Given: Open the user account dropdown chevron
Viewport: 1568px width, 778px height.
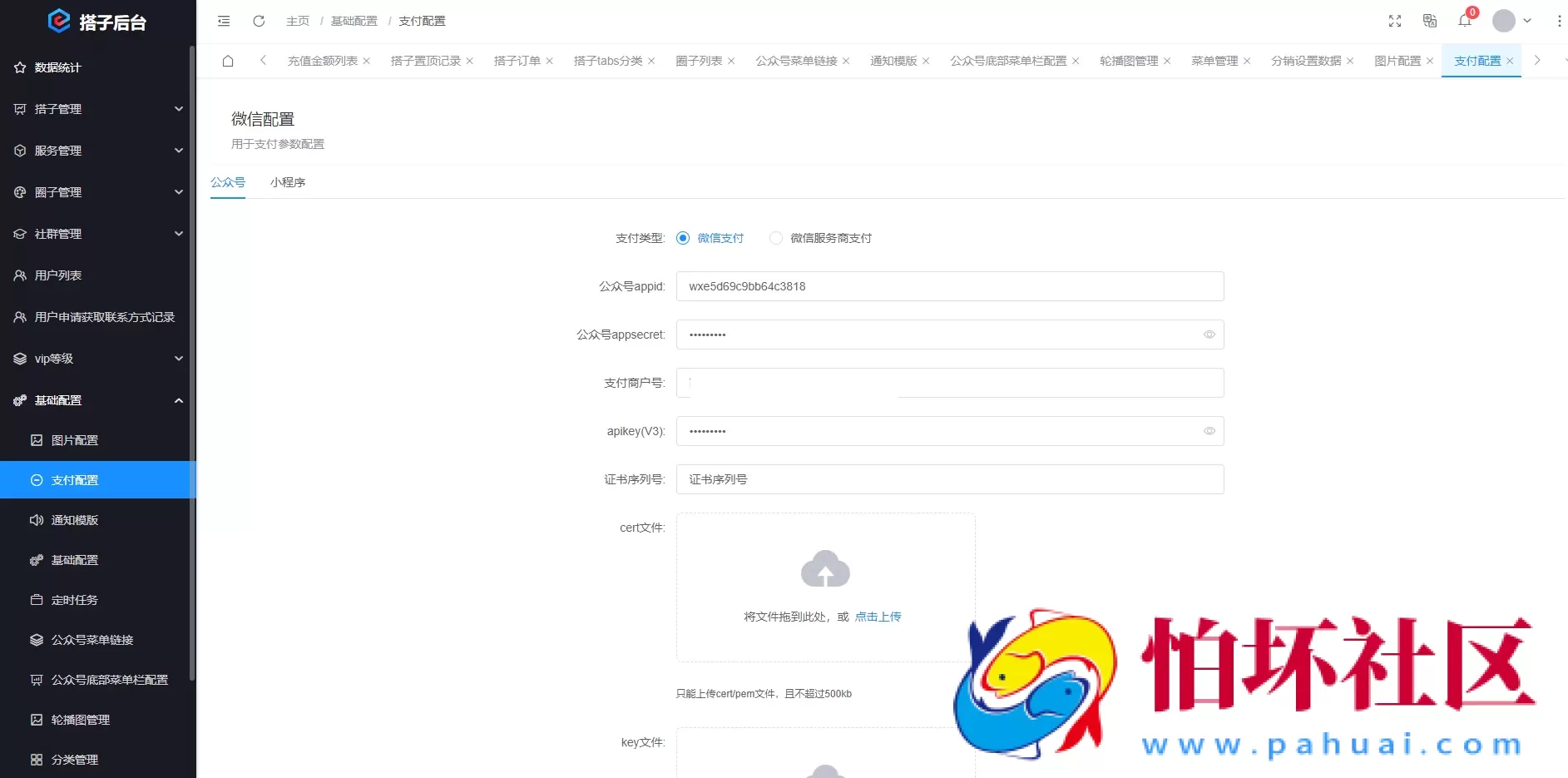Looking at the screenshot, I should (x=1527, y=21).
